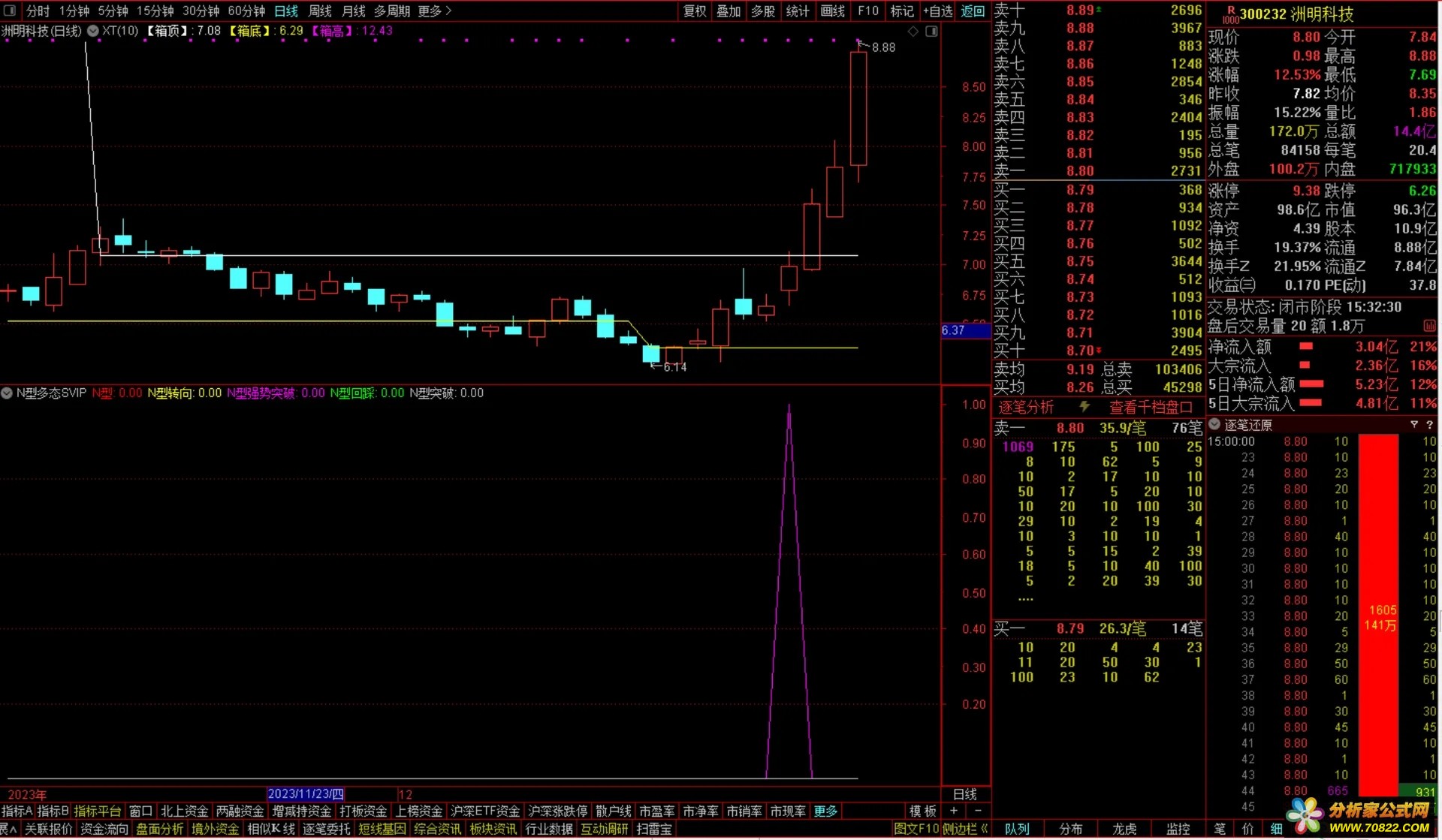The image size is (1442, 840).
Task: Click the 逐笔分析 link
Action: [1025, 407]
